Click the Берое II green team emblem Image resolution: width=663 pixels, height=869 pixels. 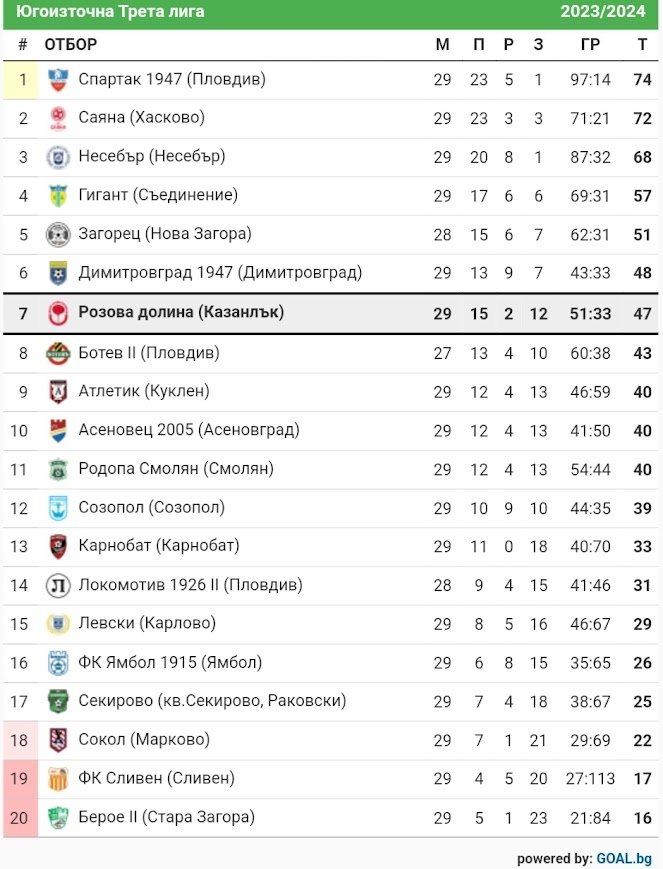click(58, 818)
